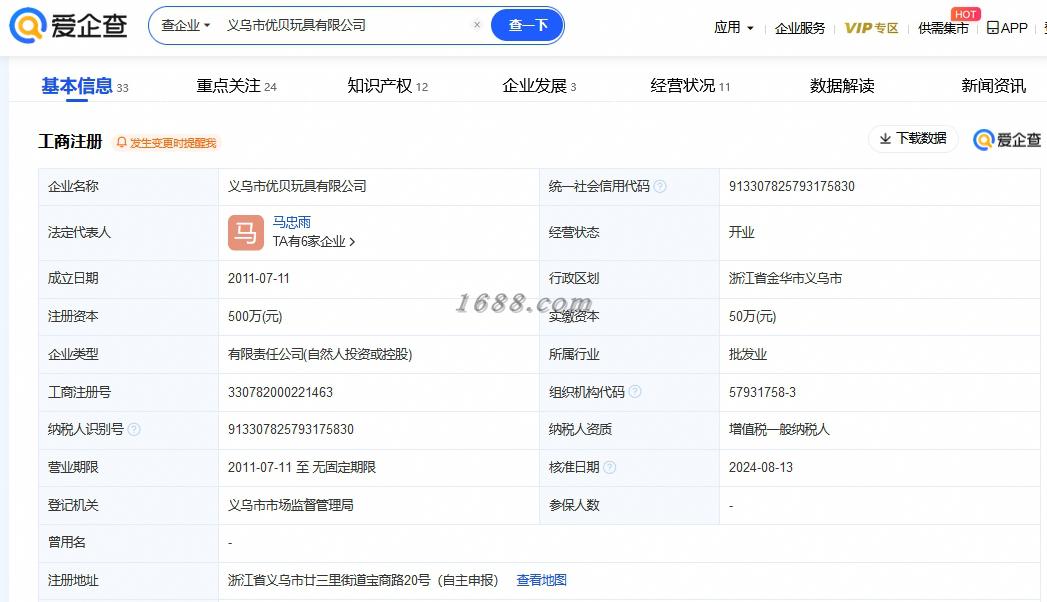The height and width of the screenshot is (602, 1047).
Task: Click the help icon next to 统一社会信用代码
Action: pyautogui.click(x=660, y=186)
